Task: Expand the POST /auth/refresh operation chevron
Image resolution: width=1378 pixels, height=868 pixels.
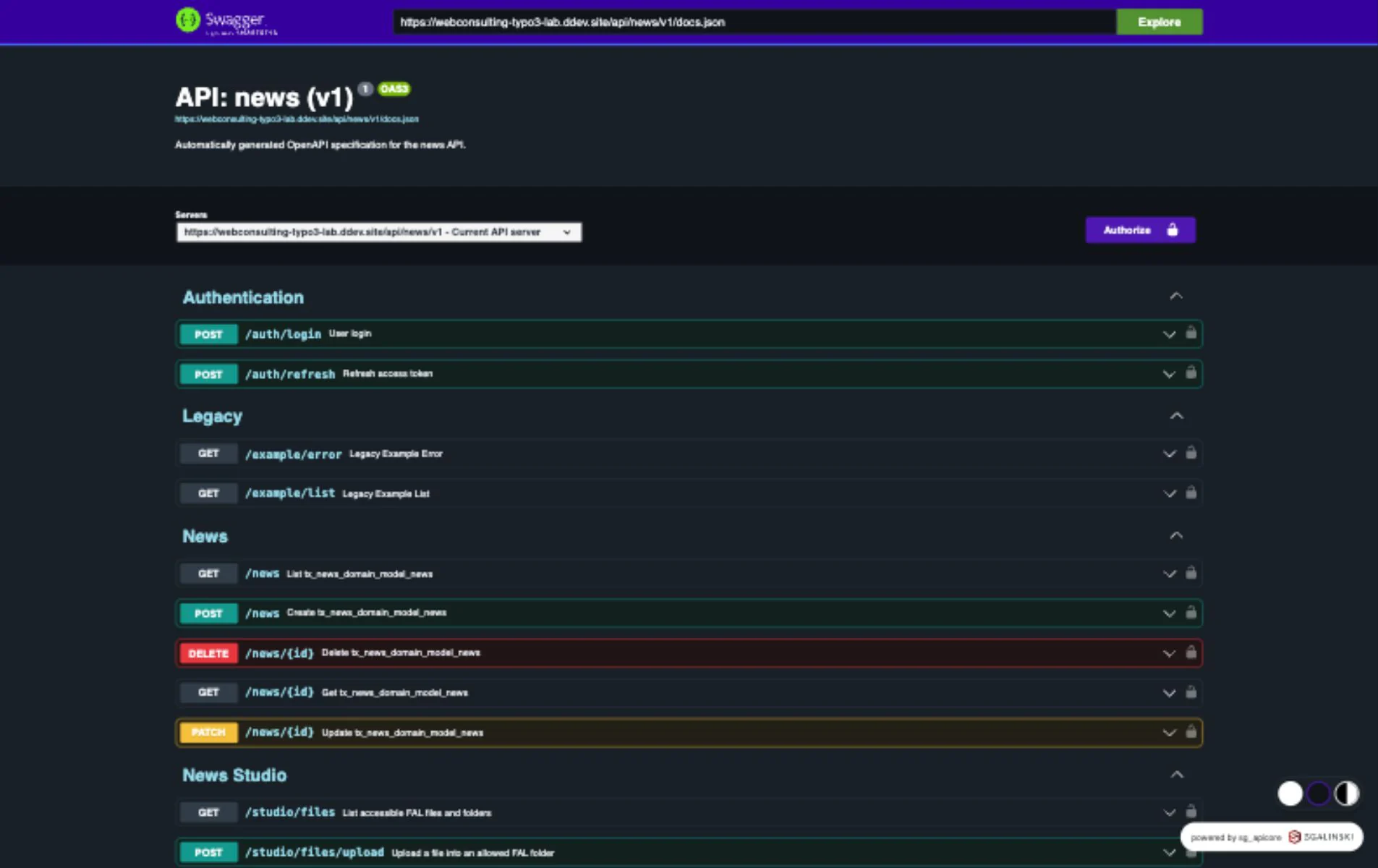Action: coord(1169,374)
